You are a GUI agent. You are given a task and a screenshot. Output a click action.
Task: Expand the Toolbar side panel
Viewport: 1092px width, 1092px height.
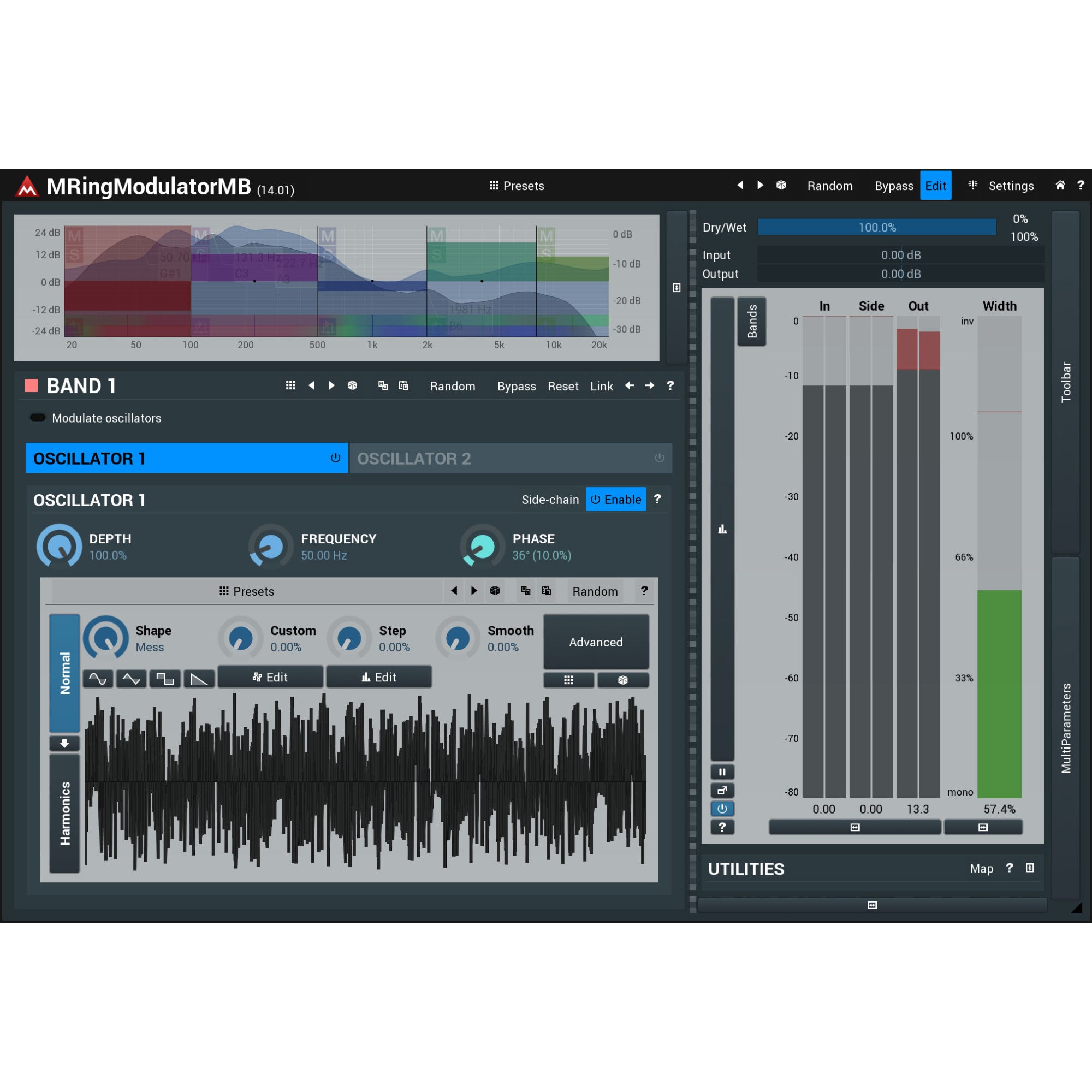(1066, 382)
